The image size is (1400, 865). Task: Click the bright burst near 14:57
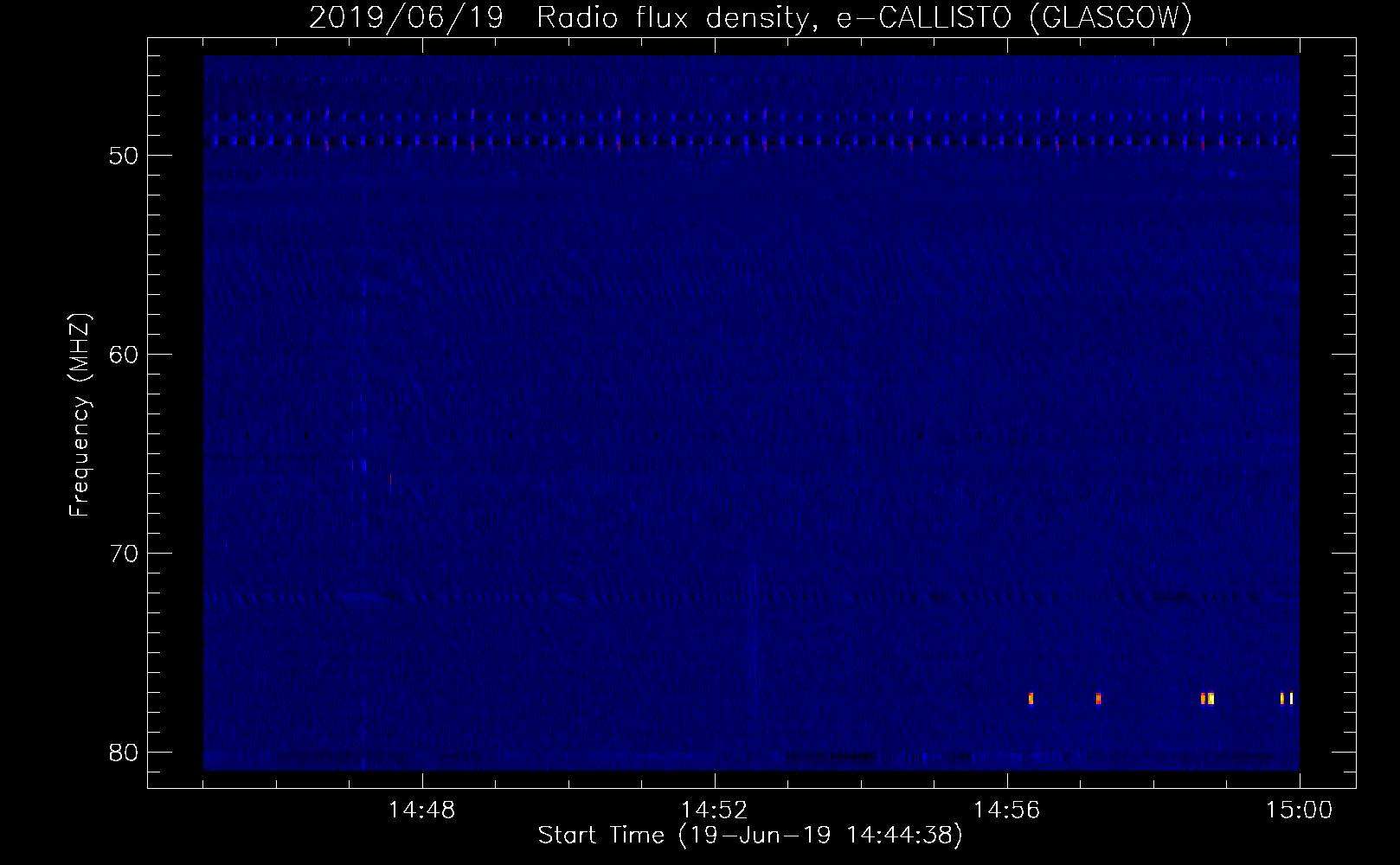click(1098, 699)
